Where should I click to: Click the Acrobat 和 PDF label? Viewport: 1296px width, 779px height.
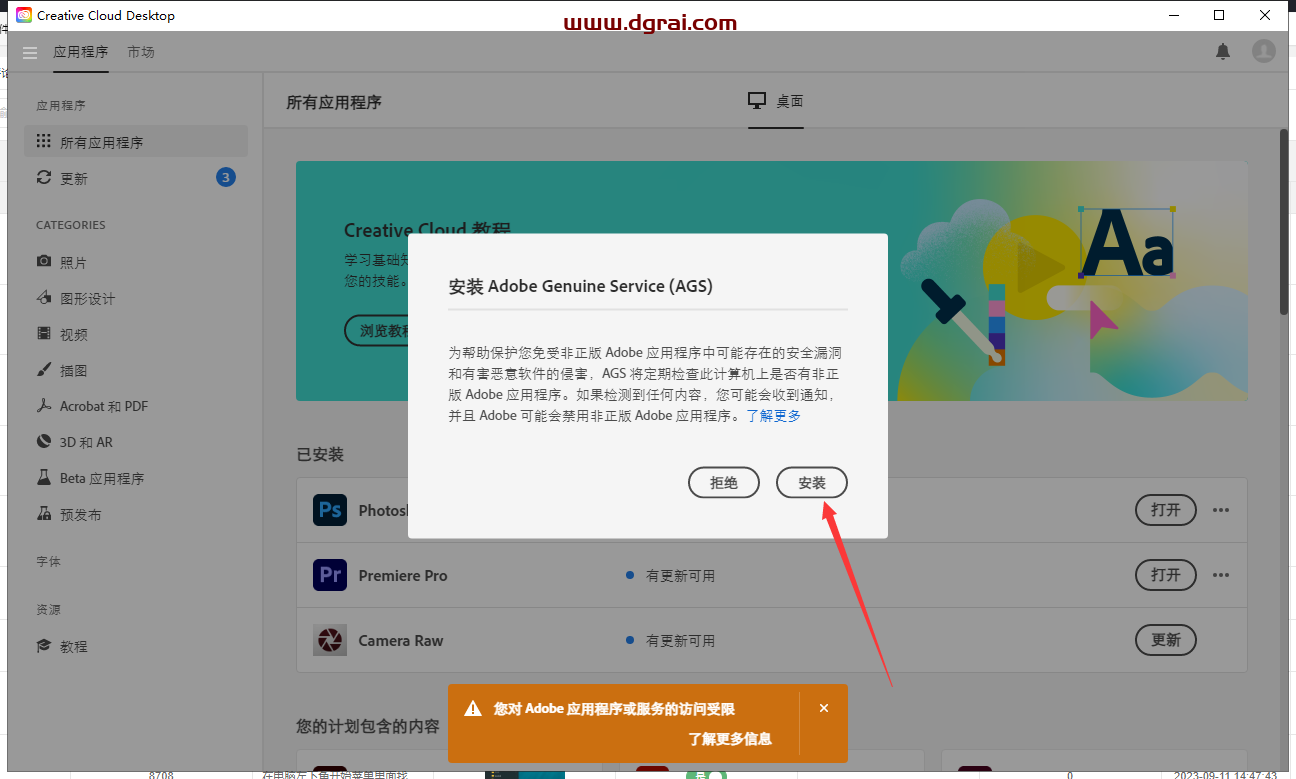click(104, 406)
